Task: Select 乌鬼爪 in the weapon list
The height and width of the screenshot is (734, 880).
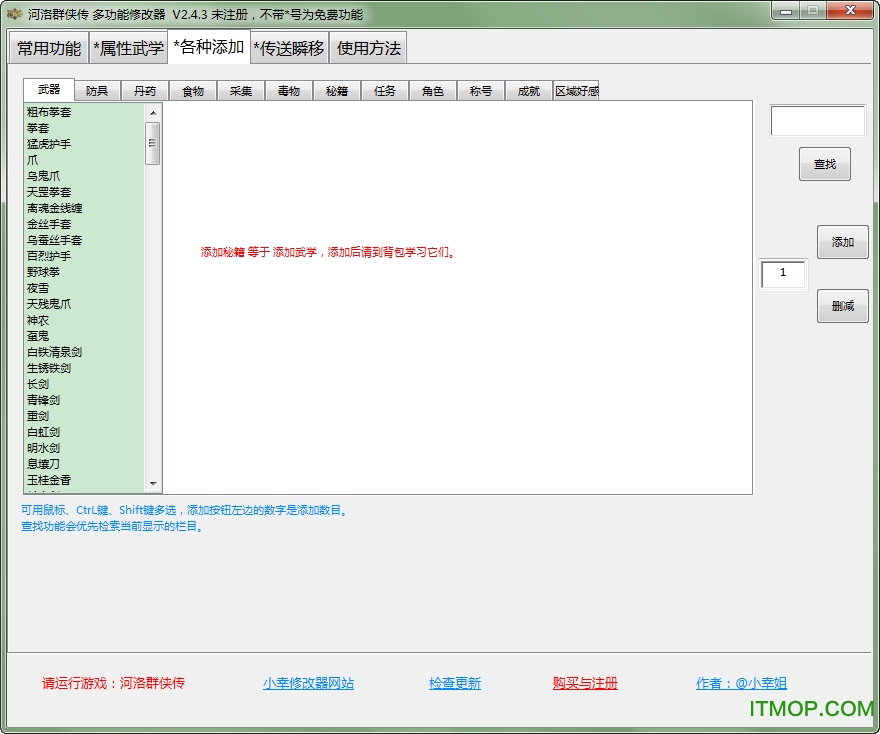Action: [x=44, y=176]
